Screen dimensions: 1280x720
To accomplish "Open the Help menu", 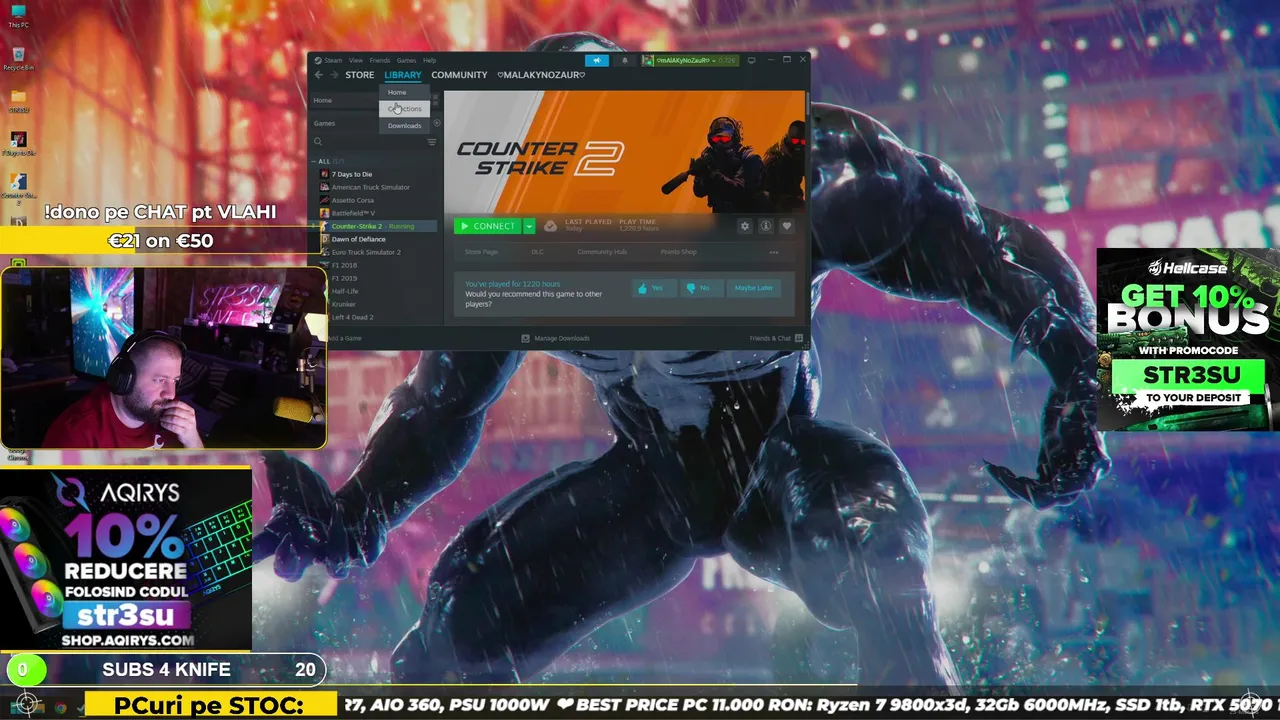I will 429,60.
